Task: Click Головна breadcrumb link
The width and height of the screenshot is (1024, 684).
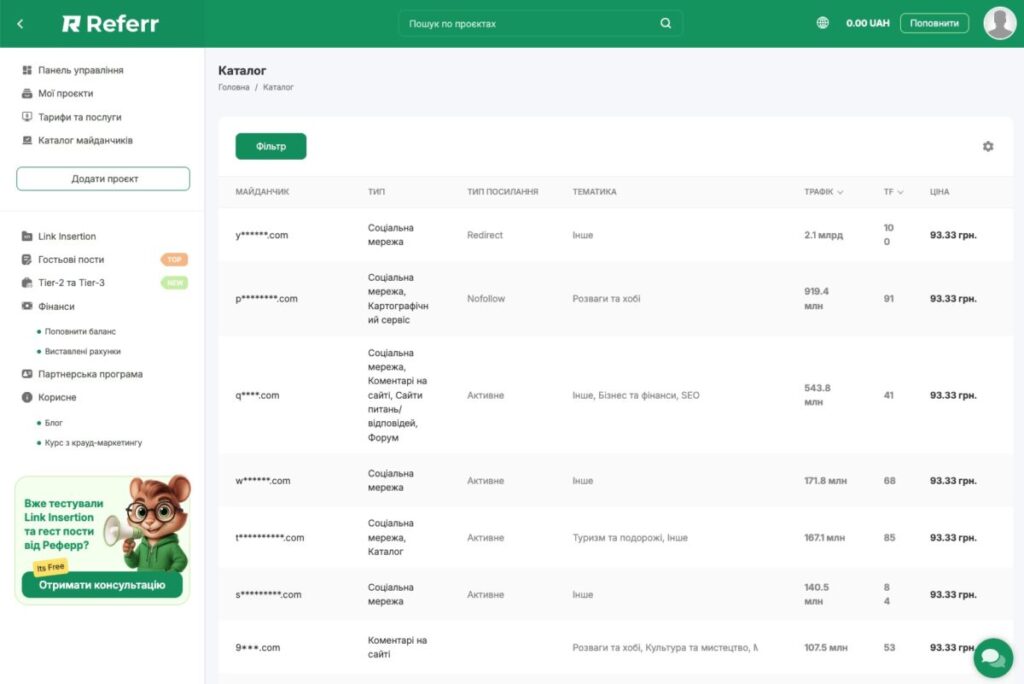Action: pos(234,87)
